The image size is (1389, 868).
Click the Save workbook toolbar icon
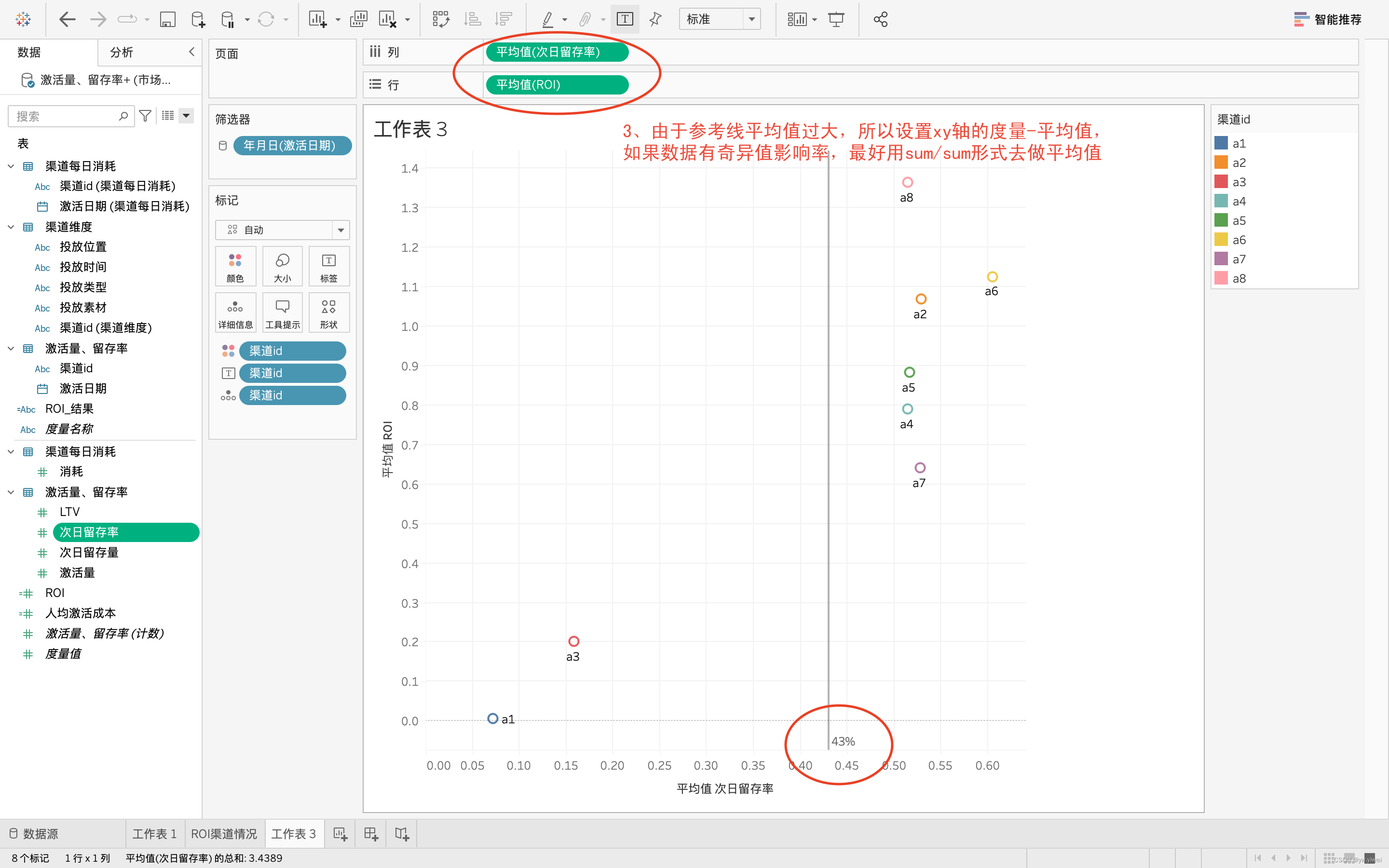tap(167, 19)
